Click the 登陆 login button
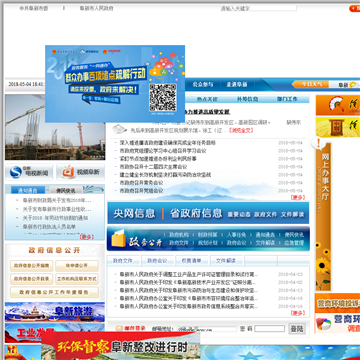This screenshot has width=360, height=360. pos(296,329)
